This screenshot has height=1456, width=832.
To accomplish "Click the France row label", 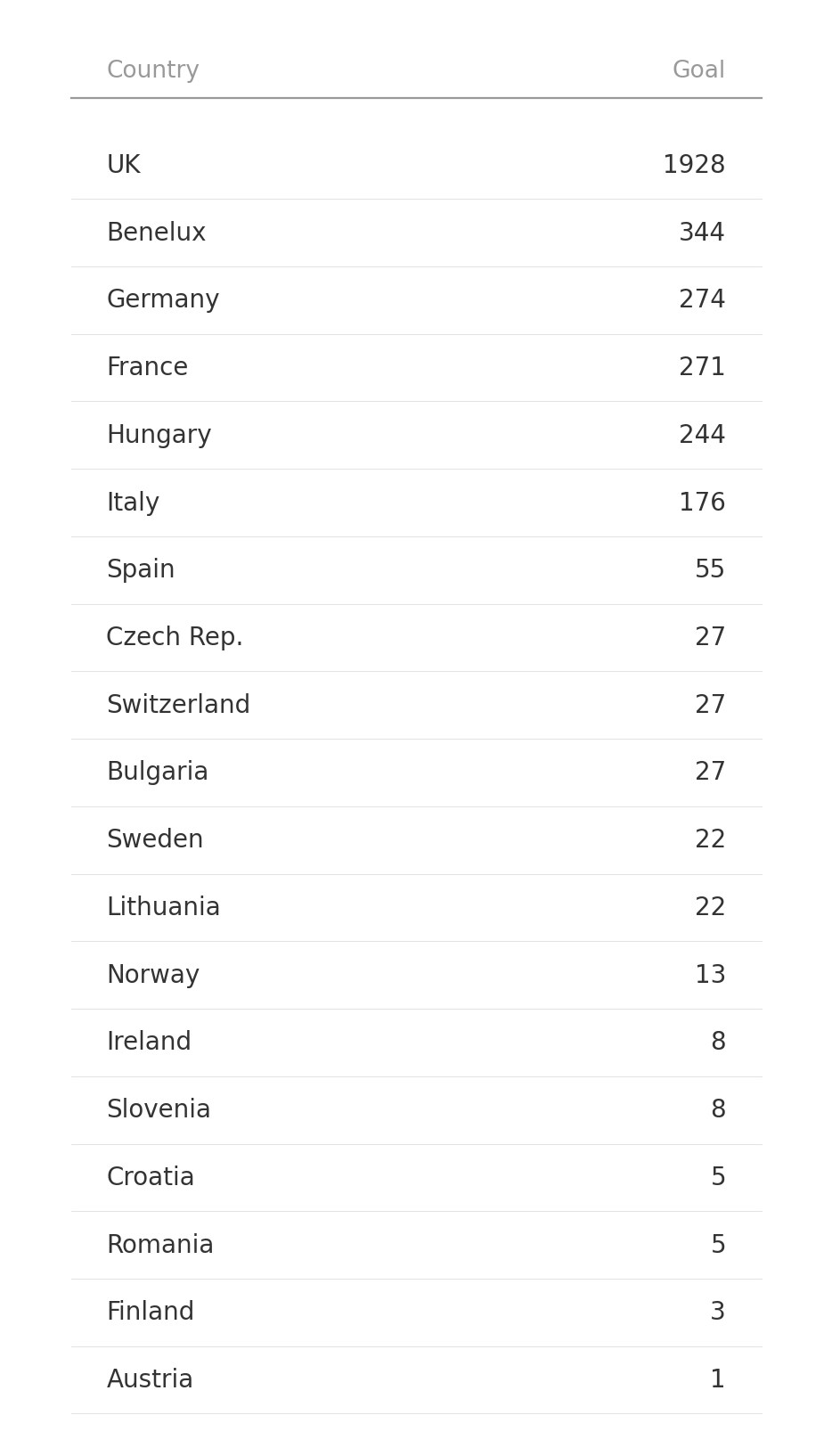I will point(147,368).
